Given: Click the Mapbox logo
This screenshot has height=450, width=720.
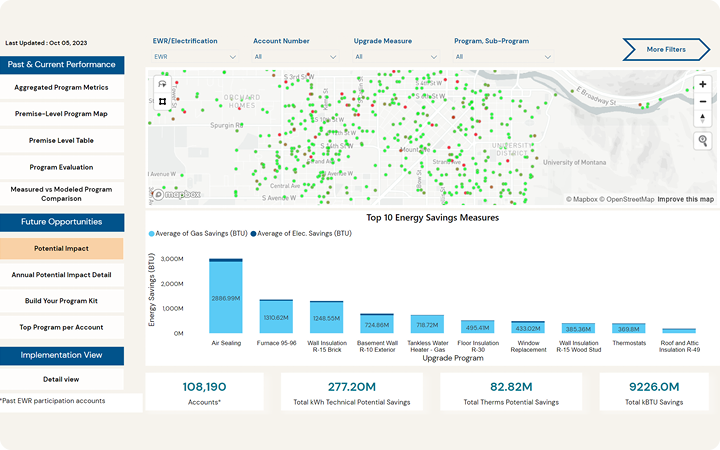Looking at the screenshot, I should [176, 195].
